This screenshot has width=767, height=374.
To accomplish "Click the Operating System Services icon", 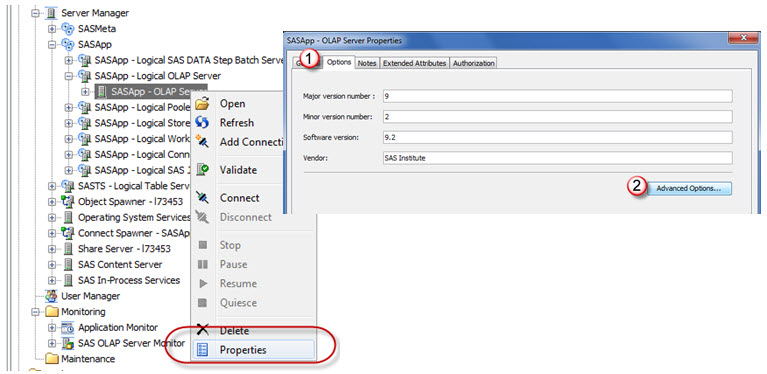I will click(x=68, y=217).
